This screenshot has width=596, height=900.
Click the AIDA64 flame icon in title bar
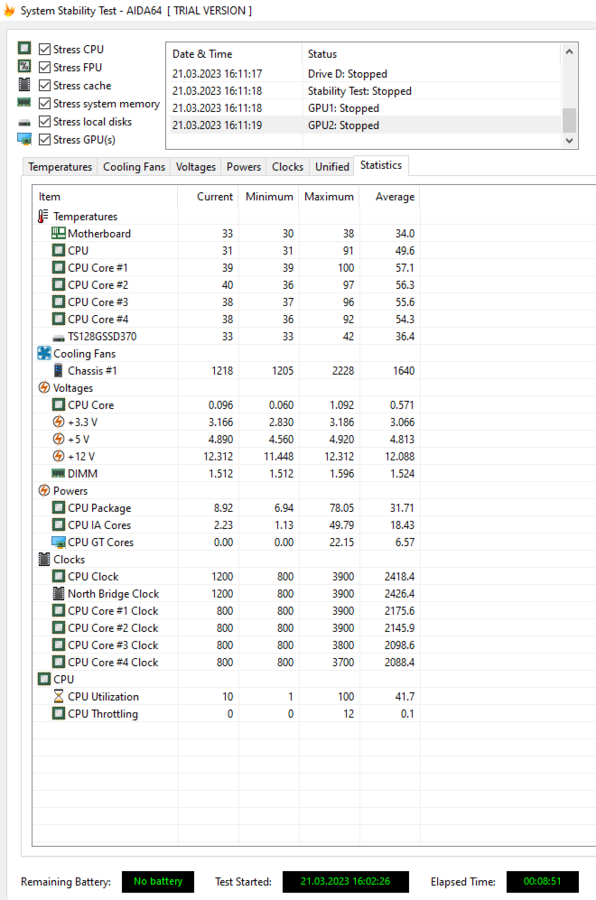9,10
